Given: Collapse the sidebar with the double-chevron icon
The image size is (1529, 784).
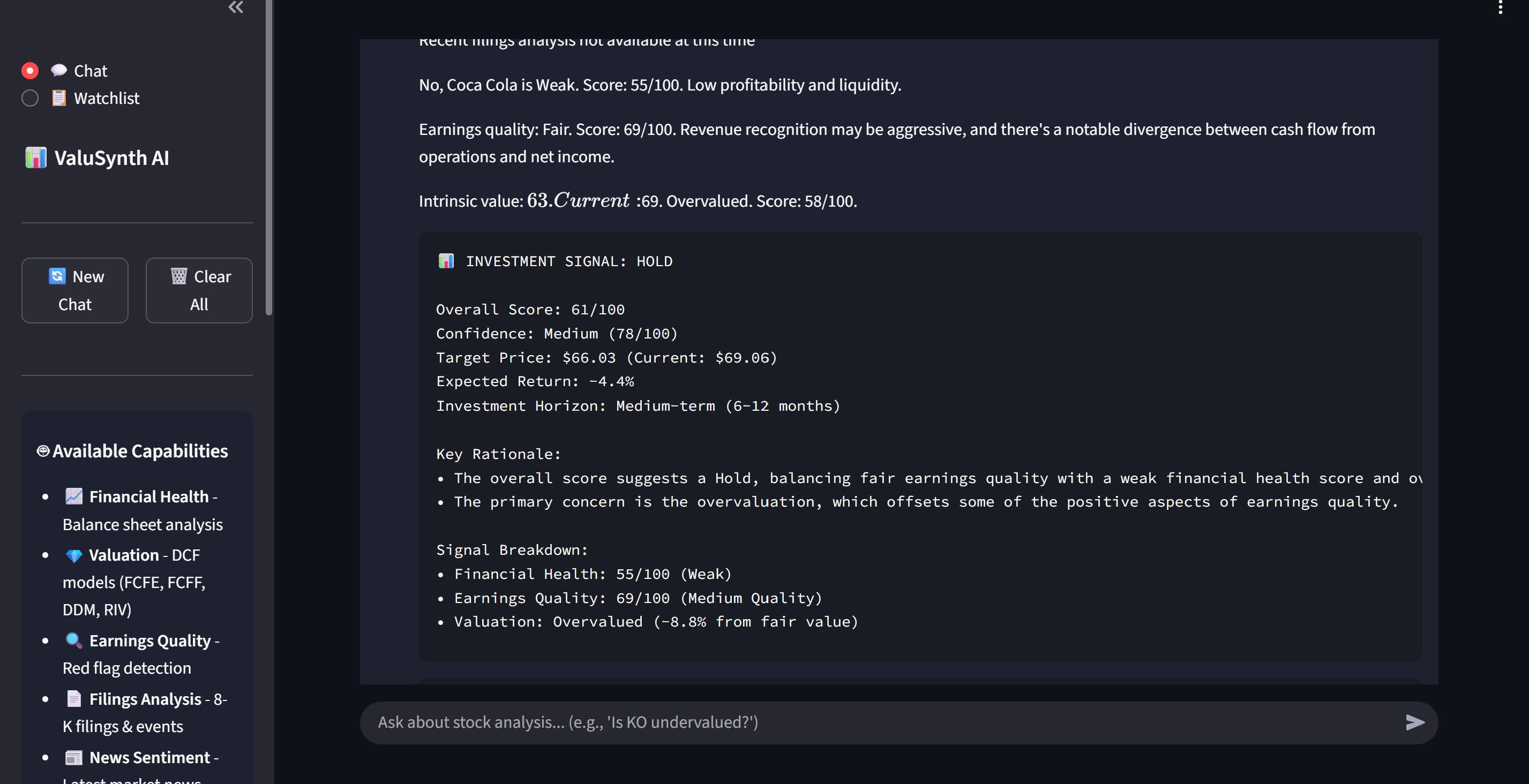Looking at the screenshot, I should tap(236, 7).
